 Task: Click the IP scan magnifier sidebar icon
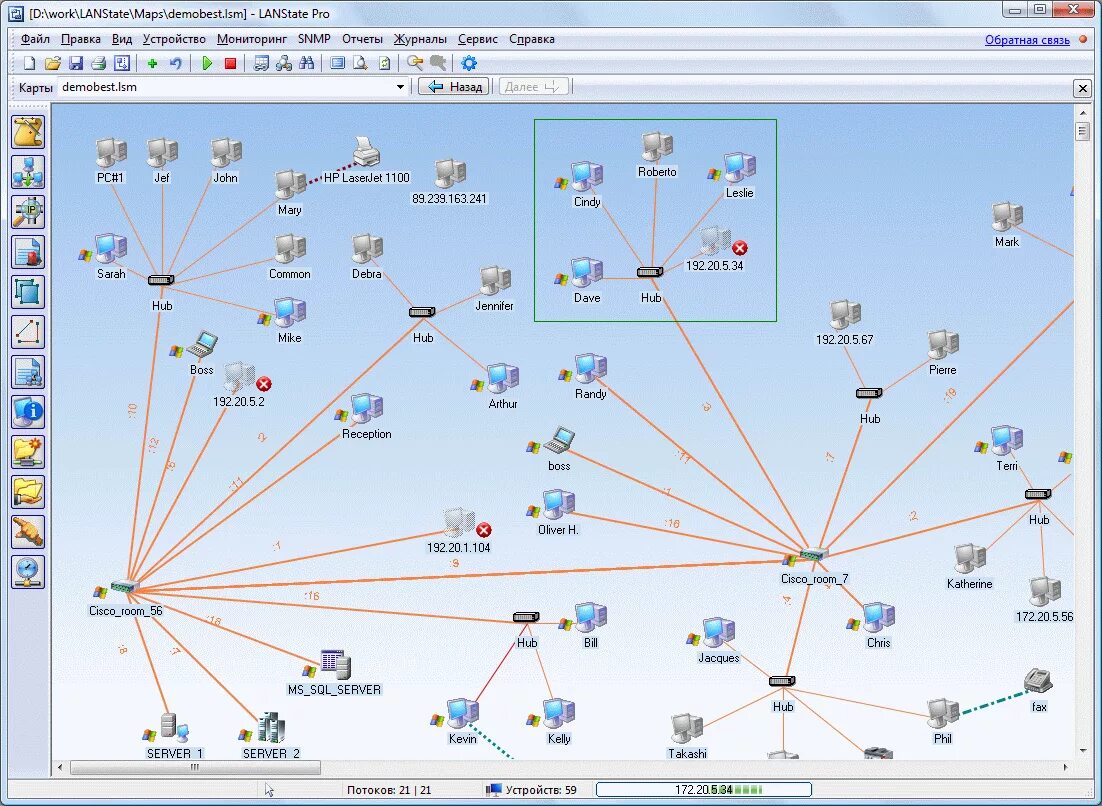pos(28,212)
